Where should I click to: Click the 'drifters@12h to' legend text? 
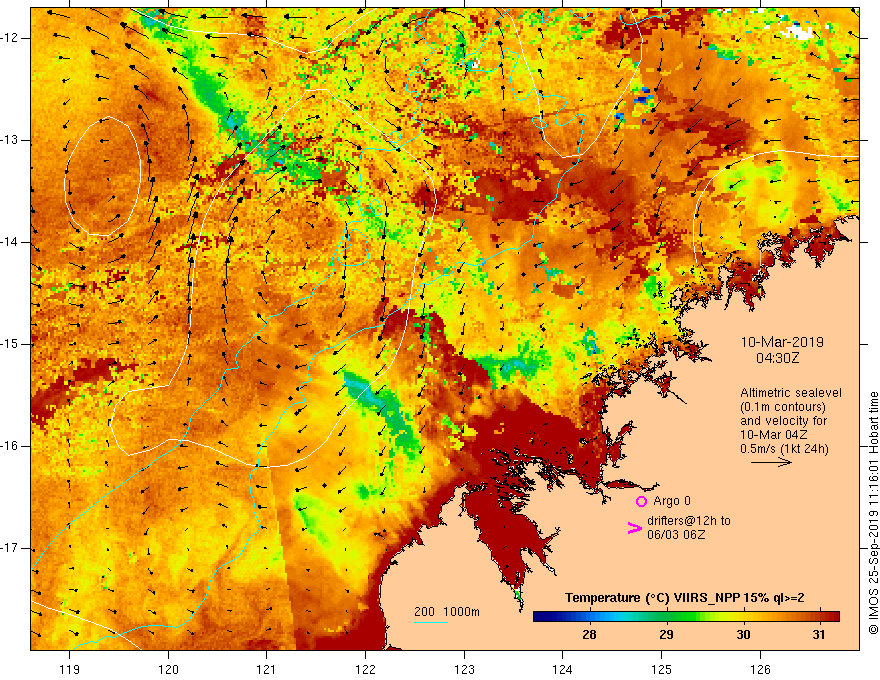coord(689,521)
